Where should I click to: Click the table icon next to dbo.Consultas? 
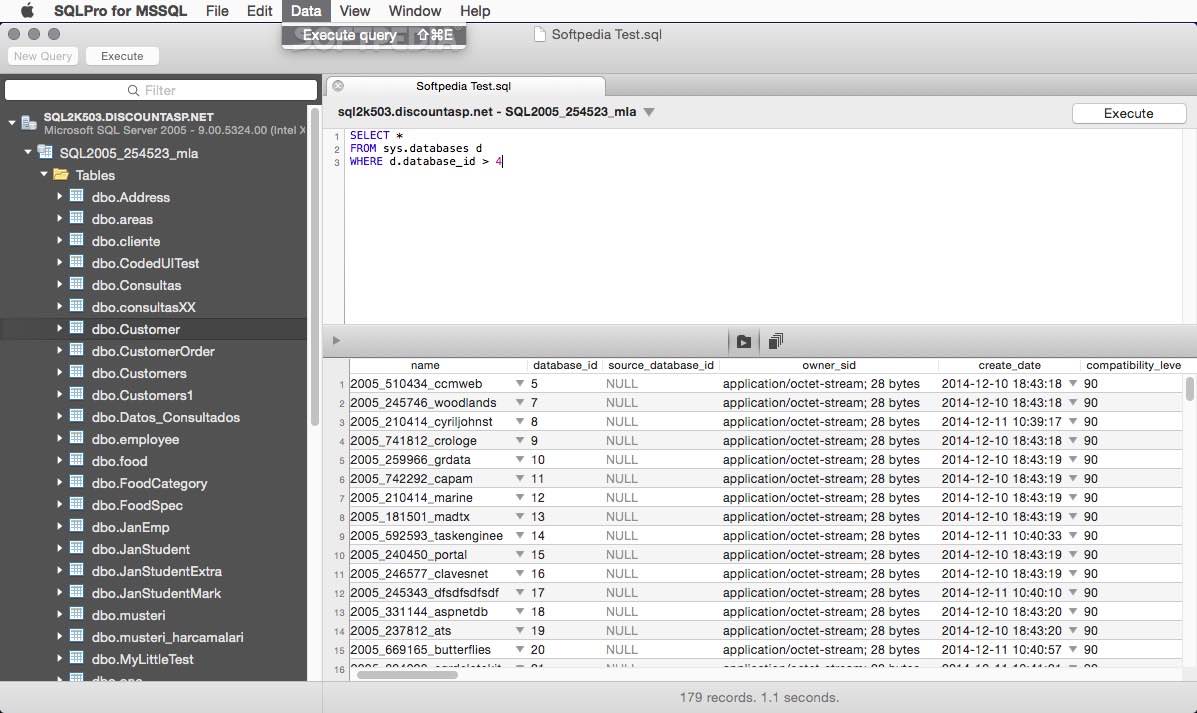click(76, 284)
